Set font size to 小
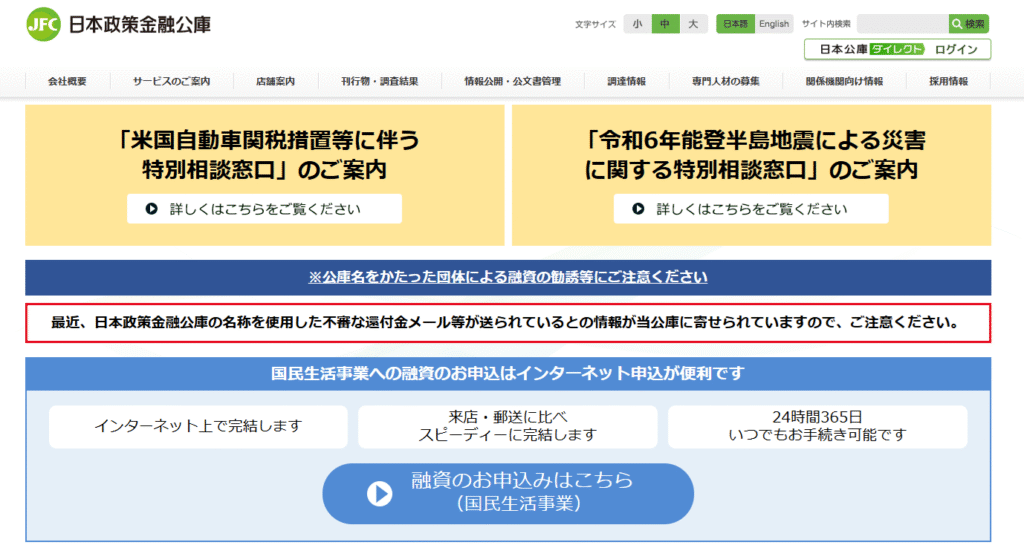Image resolution: width=1024 pixels, height=548 pixels. [637, 24]
